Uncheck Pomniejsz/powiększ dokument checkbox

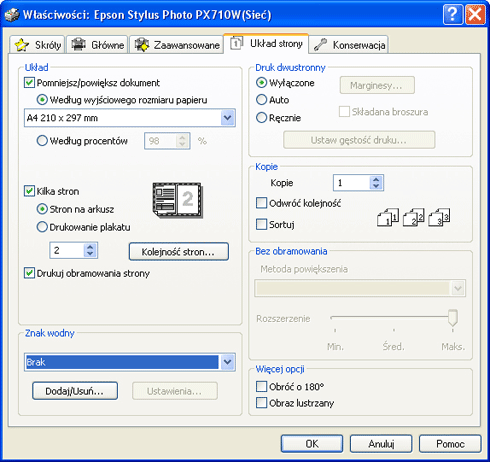[x=29, y=82]
